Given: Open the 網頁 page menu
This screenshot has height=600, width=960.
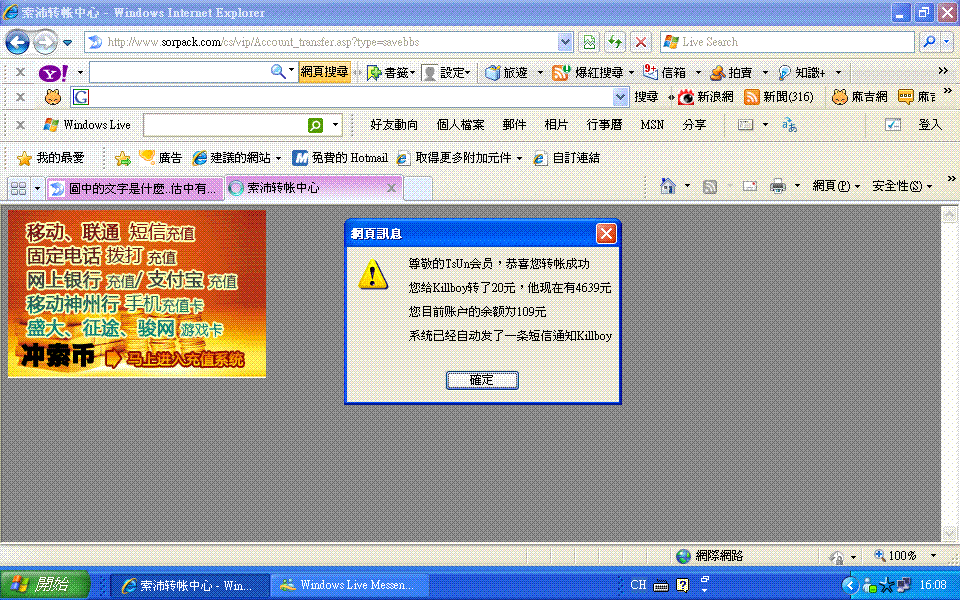Looking at the screenshot, I should pos(836,186).
